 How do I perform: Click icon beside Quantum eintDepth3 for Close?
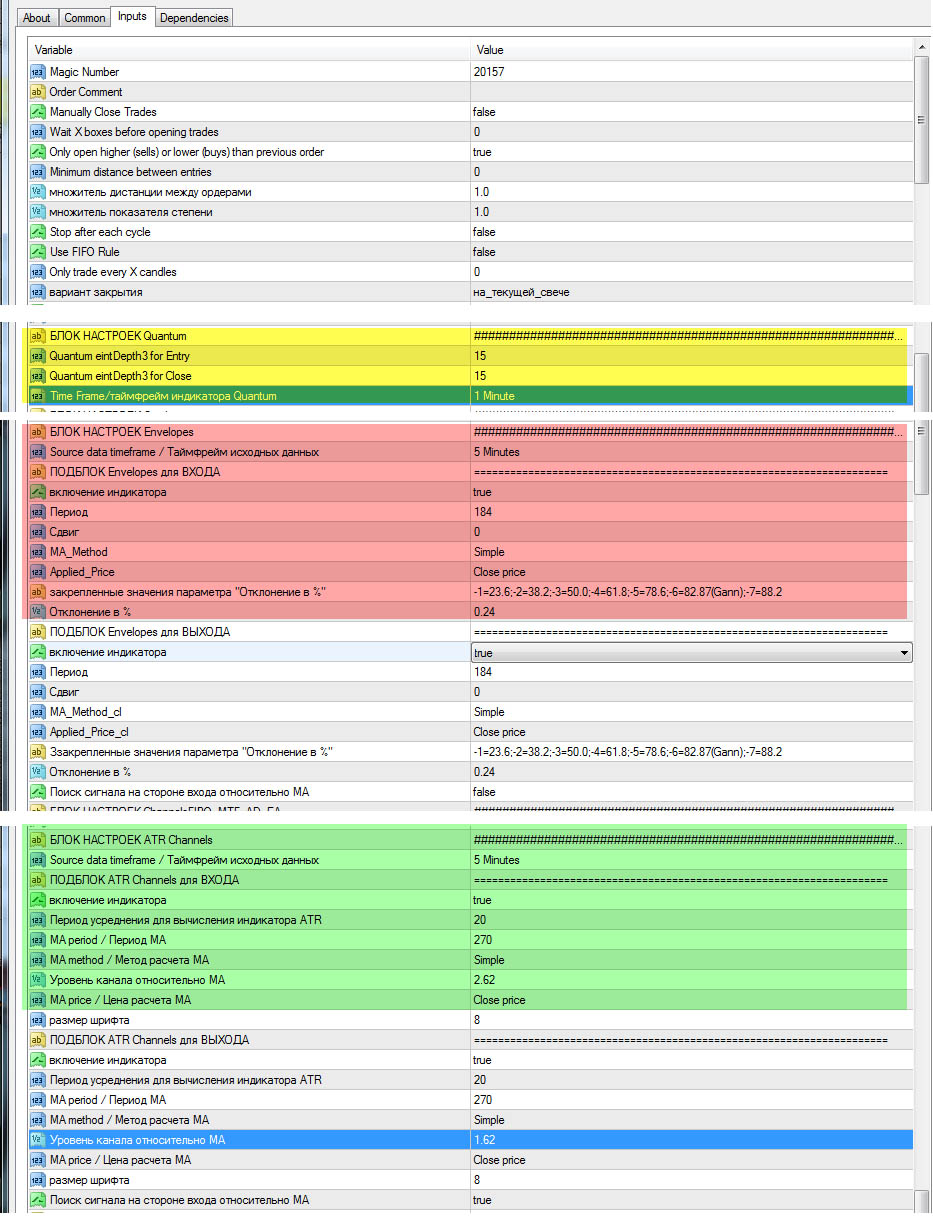[38, 376]
